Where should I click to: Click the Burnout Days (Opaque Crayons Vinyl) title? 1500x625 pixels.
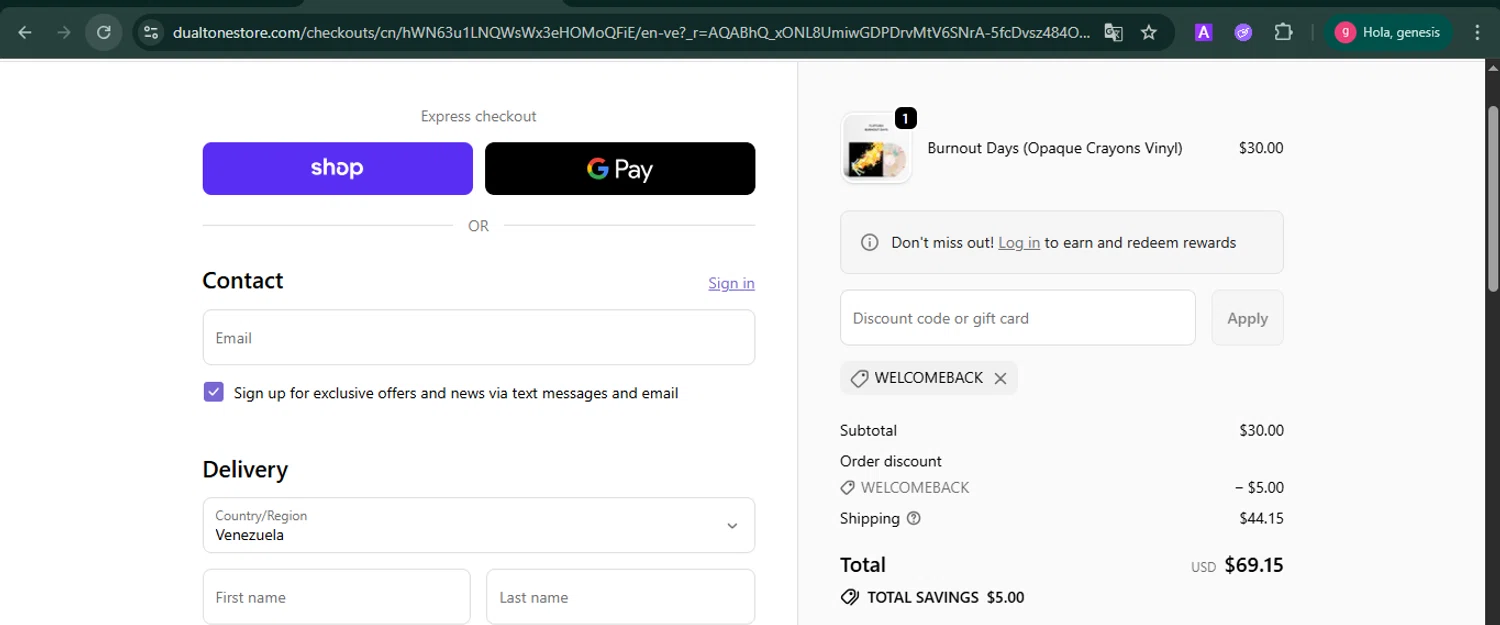(1055, 148)
